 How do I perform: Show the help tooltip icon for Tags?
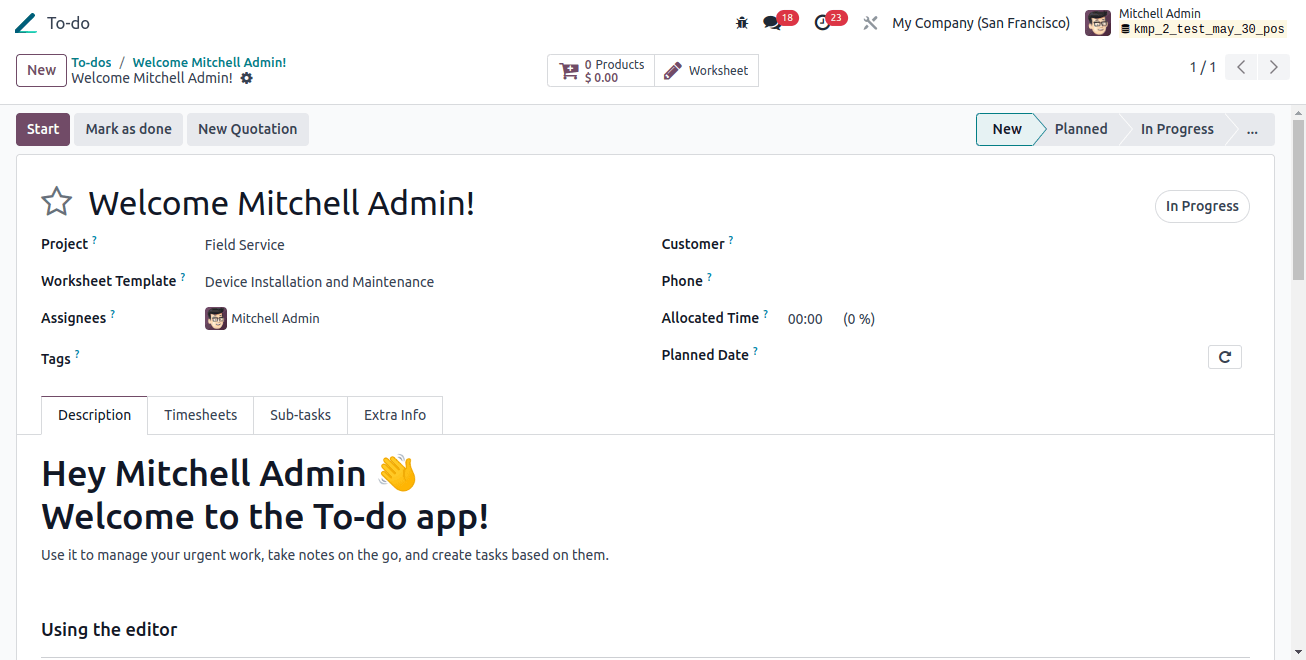77,354
